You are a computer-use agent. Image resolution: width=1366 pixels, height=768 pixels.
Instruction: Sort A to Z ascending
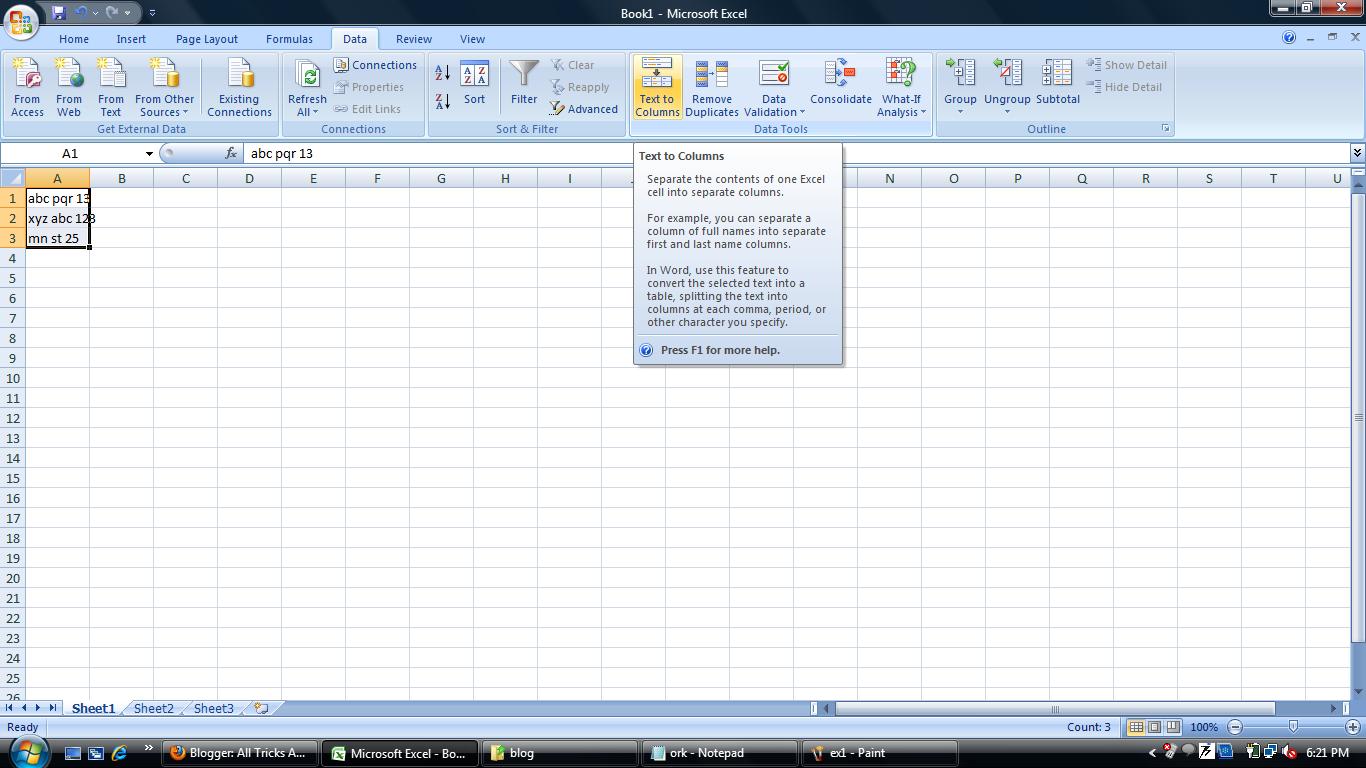tap(442, 72)
